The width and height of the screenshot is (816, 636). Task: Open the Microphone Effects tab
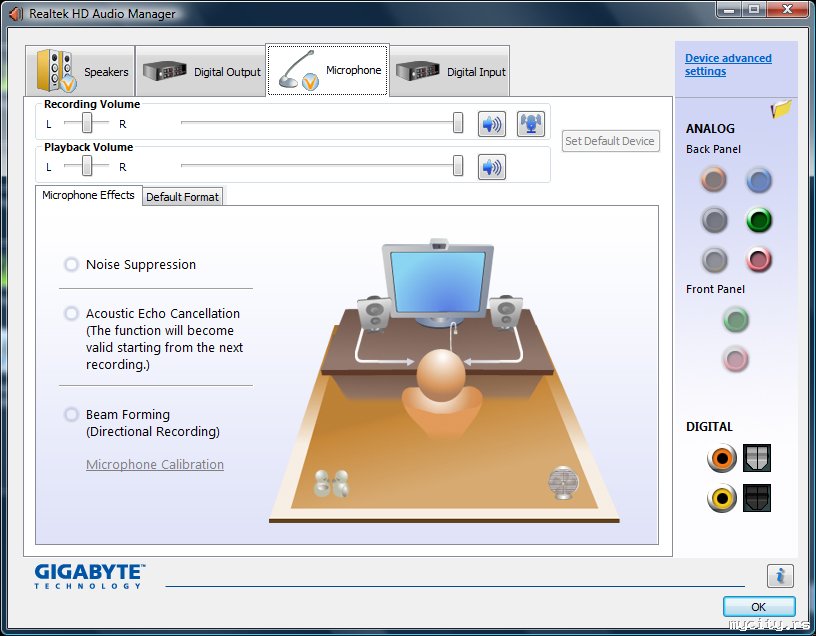(x=88, y=195)
